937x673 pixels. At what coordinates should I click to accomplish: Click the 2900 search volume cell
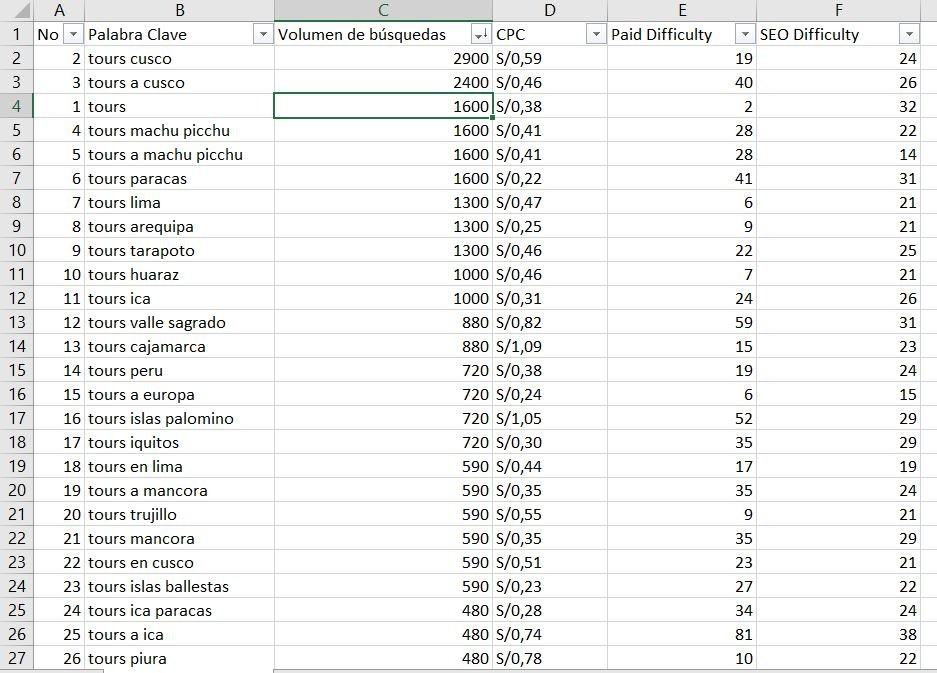[383, 59]
